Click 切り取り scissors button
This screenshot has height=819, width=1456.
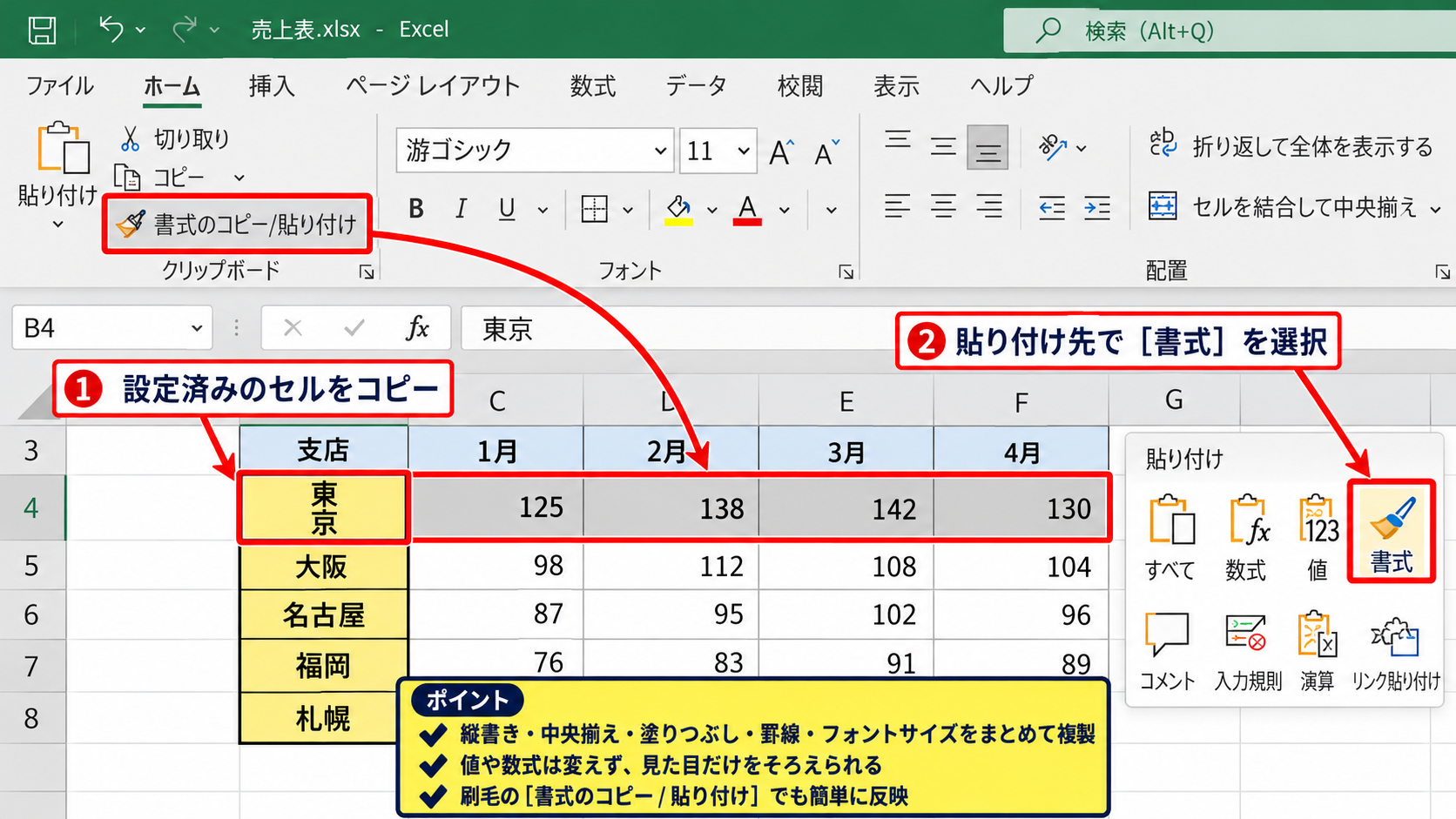[174, 138]
